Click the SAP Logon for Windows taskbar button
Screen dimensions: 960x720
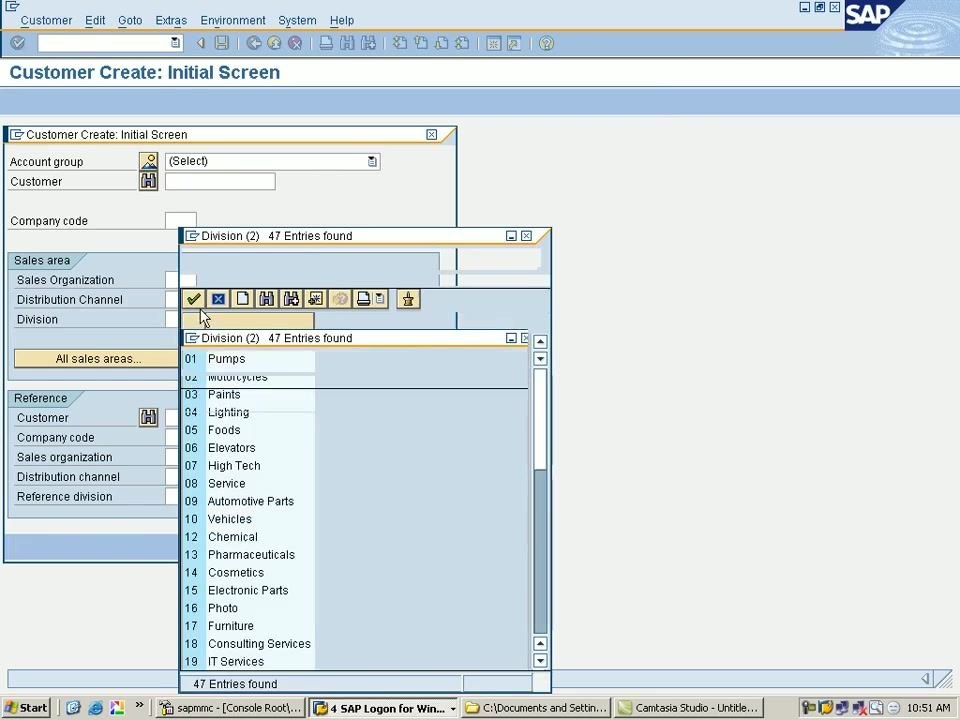click(383, 708)
